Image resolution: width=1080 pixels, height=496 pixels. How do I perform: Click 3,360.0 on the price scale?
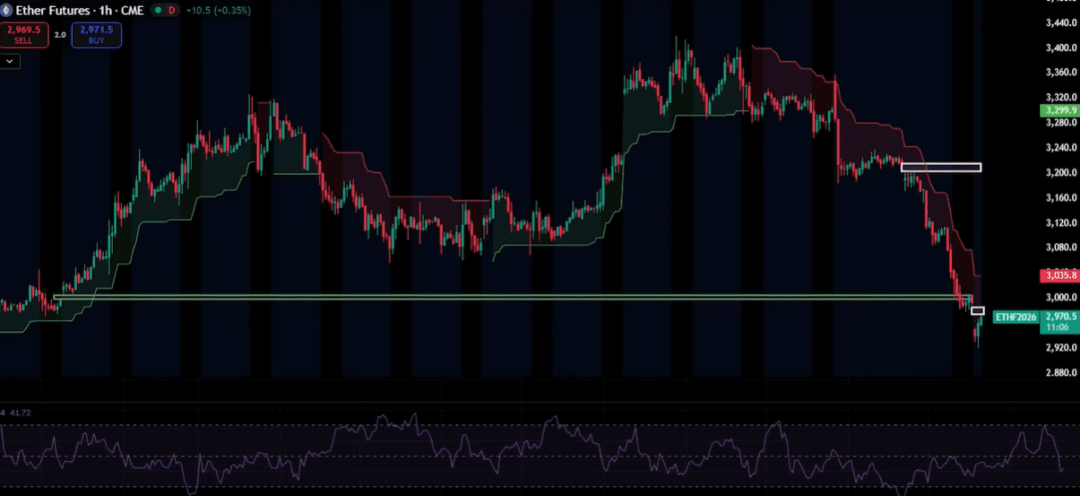[1059, 73]
